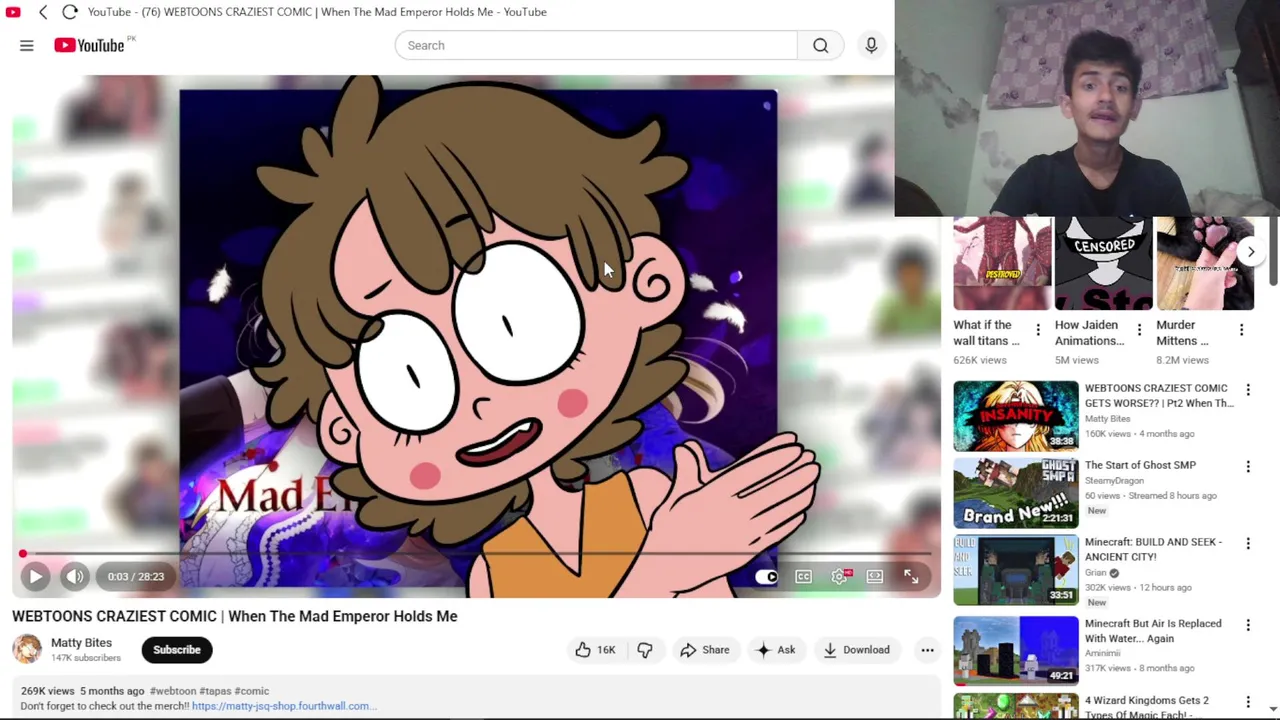This screenshot has height=720, width=1280.
Task: Dislike the video
Action: point(645,650)
